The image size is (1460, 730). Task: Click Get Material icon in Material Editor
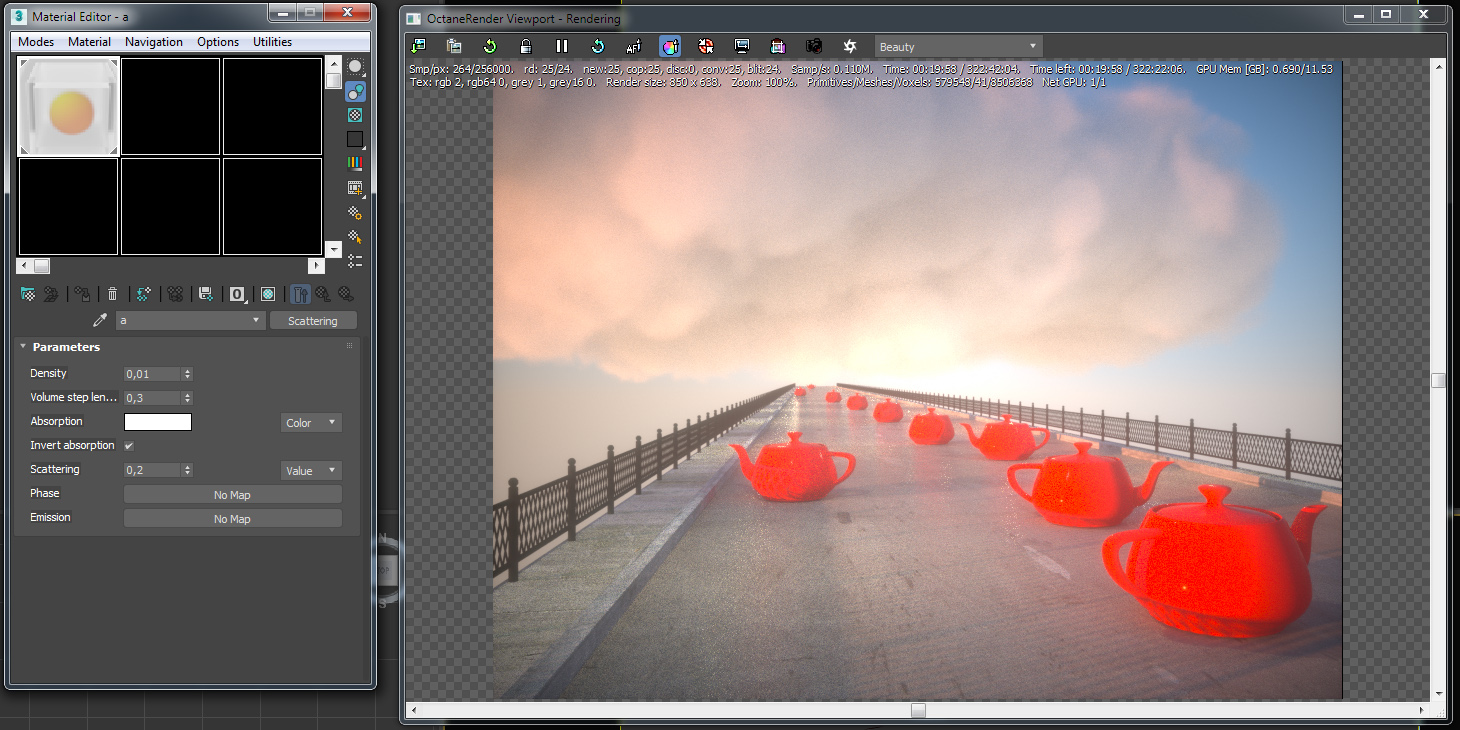[28, 294]
